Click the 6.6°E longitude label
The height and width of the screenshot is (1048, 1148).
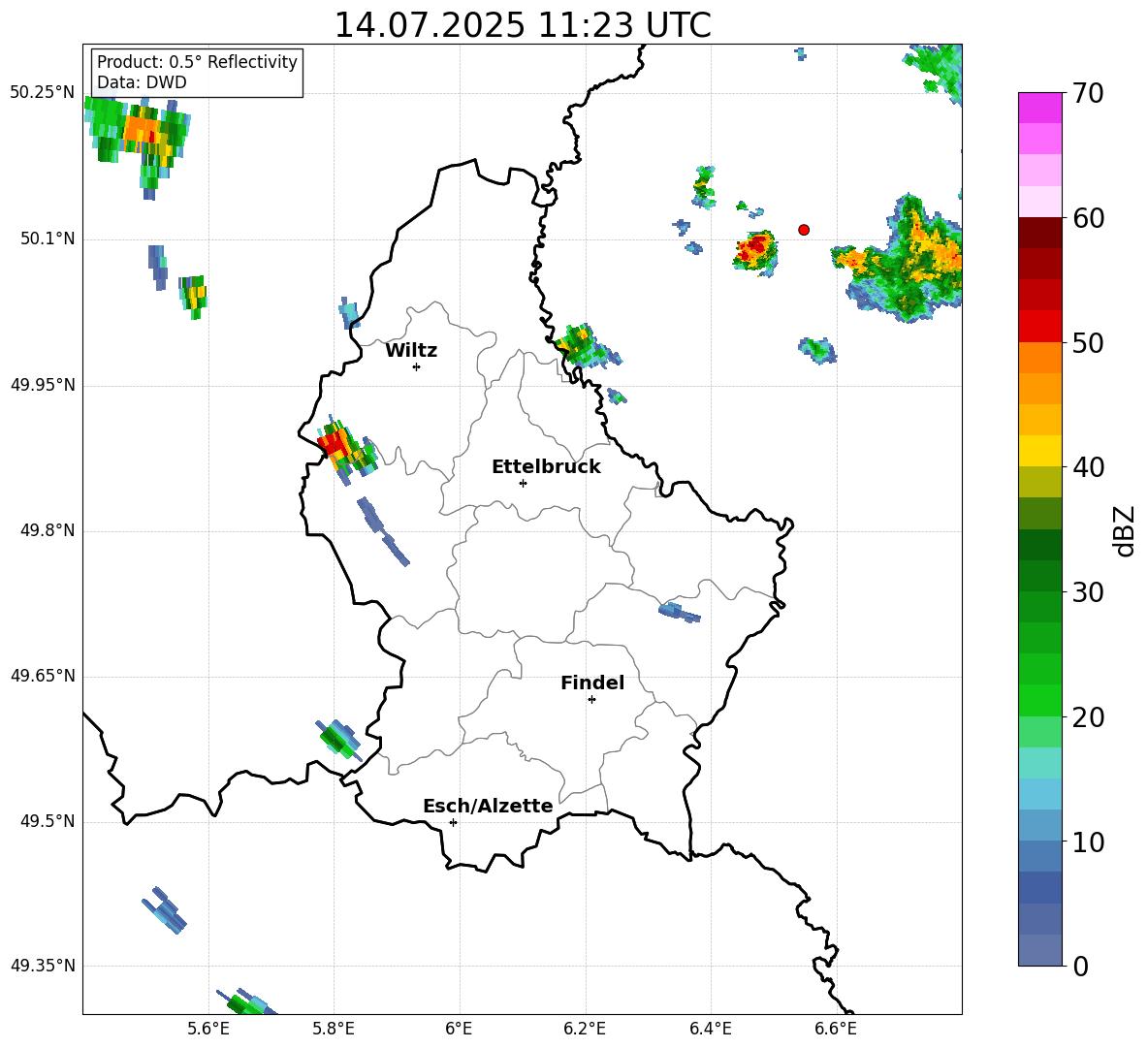click(x=836, y=1029)
